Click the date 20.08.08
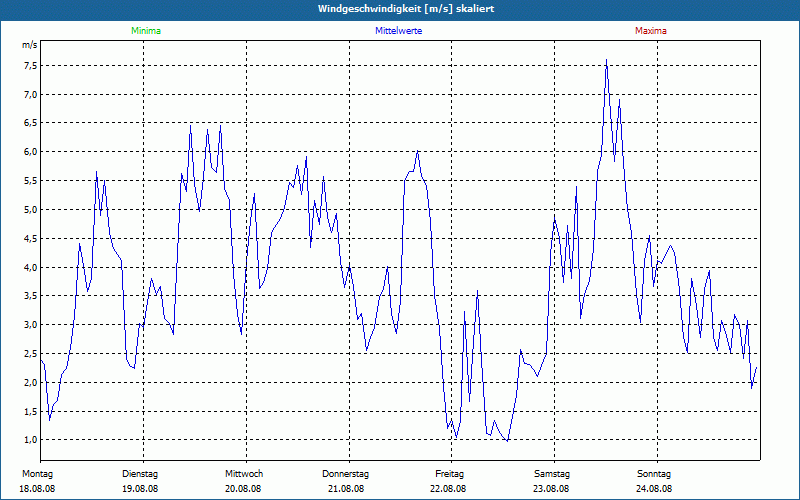The width and height of the screenshot is (800, 500). click(243, 489)
